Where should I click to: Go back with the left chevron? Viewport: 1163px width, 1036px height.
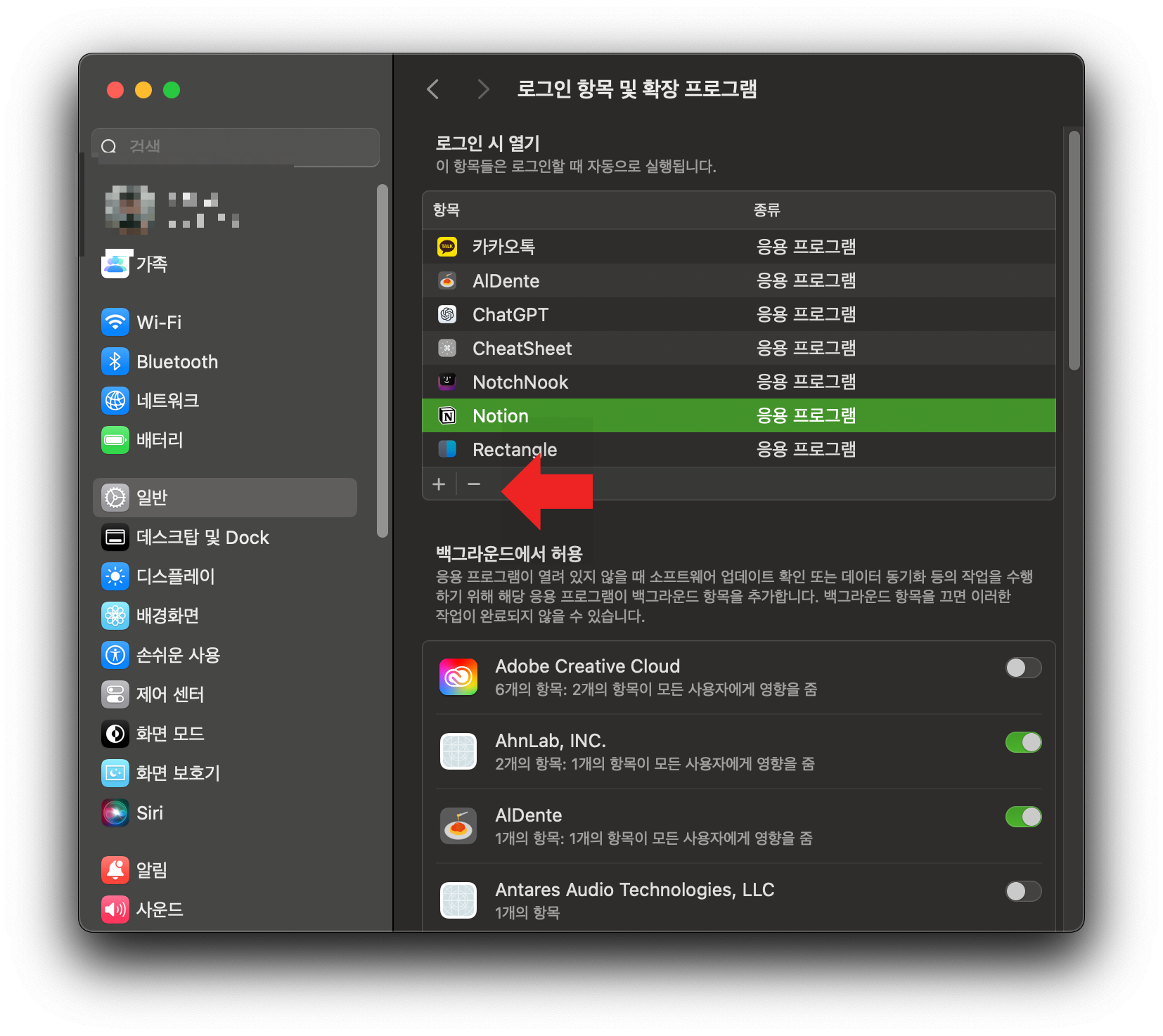433,89
